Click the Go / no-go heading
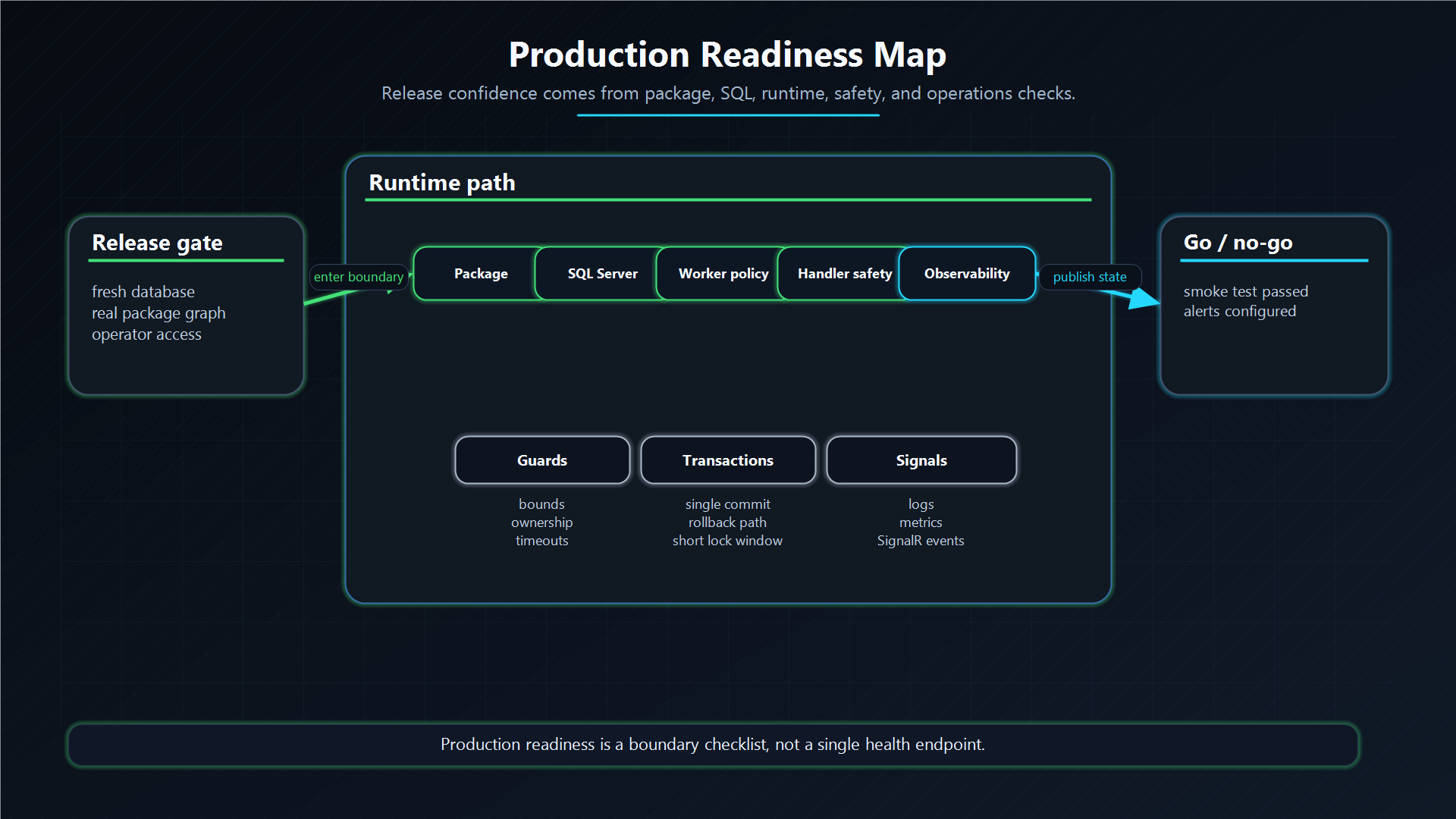Image resolution: width=1456 pixels, height=819 pixels. (1238, 243)
